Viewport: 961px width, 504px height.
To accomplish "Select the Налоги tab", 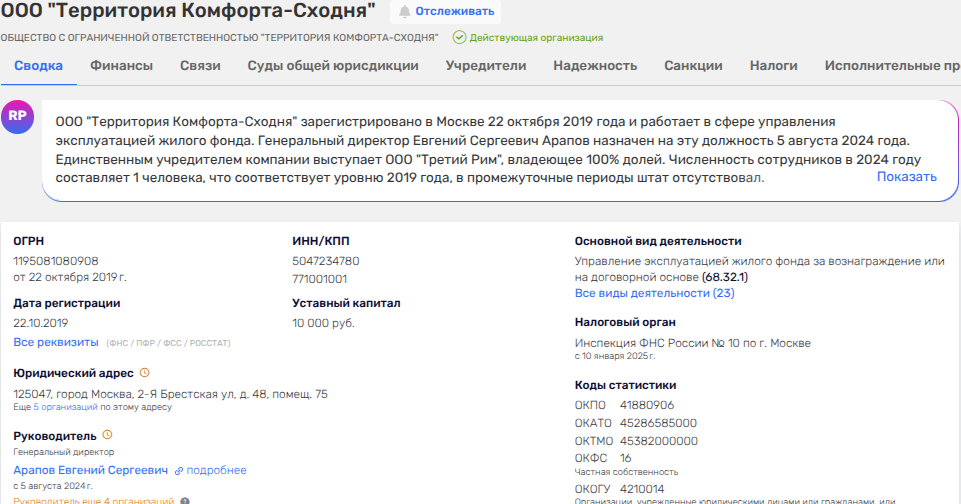I will (x=773, y=66).
